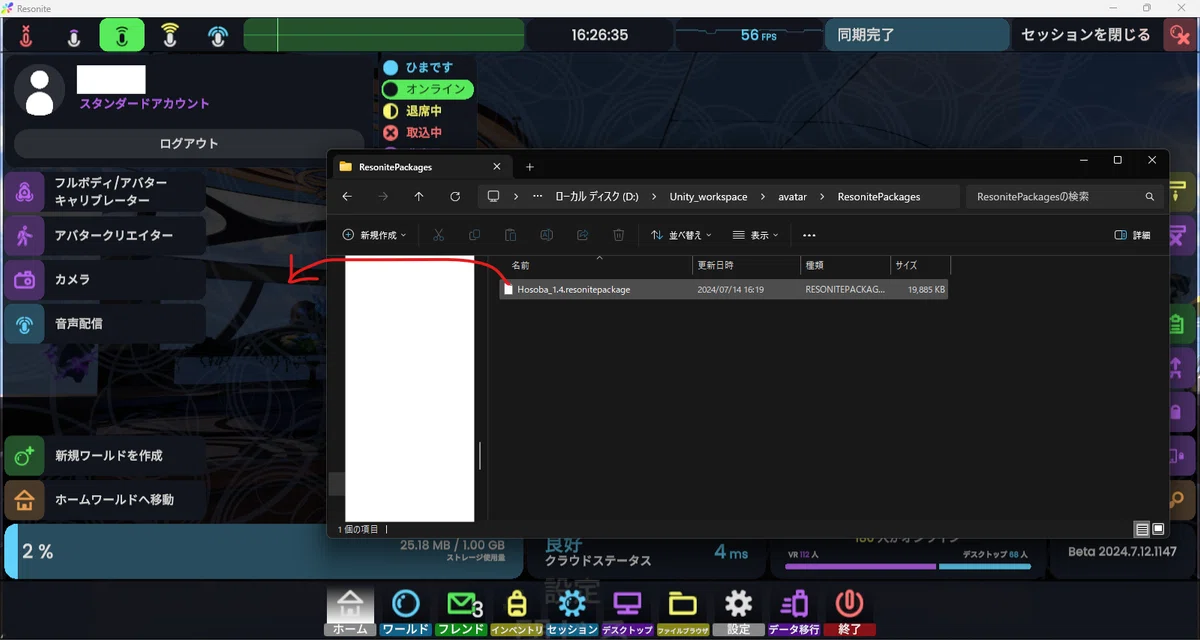The height and width of the screenshot is (640, 1200).
Task: Open the デスクトップ dash tab
Action: point(627,611)
